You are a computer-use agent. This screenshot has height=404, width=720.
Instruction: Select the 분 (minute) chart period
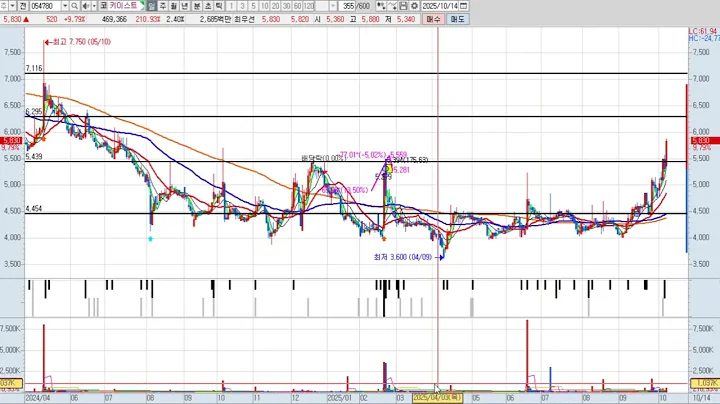point(196,6)
